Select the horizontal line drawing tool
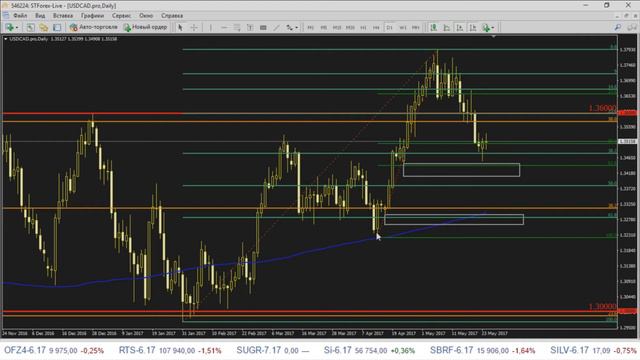Viewport: 640px width, 360px height. pyautogui.click(x=224, y=27)
